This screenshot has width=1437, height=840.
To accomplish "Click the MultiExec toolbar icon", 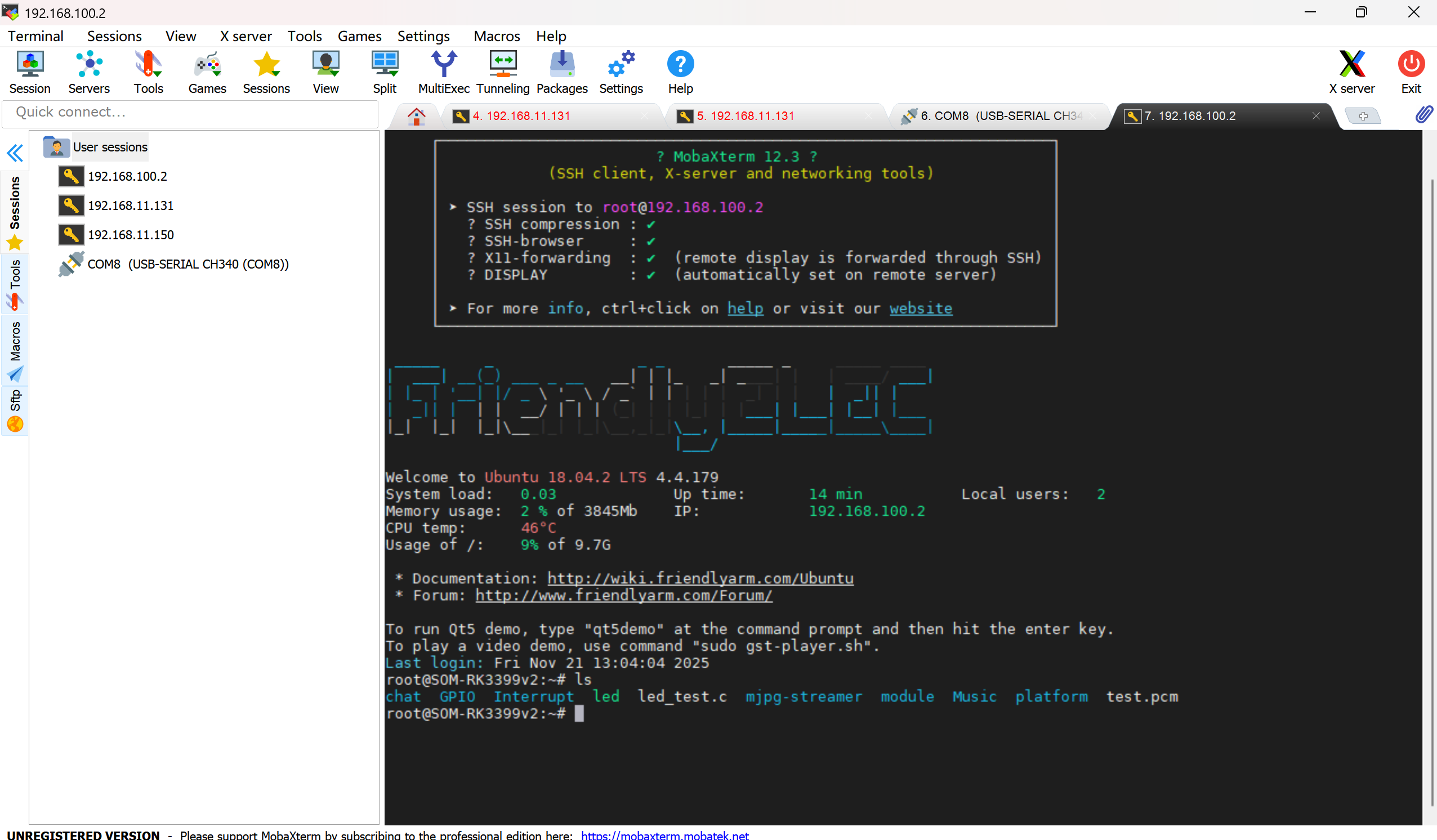I will pos(443,72).
